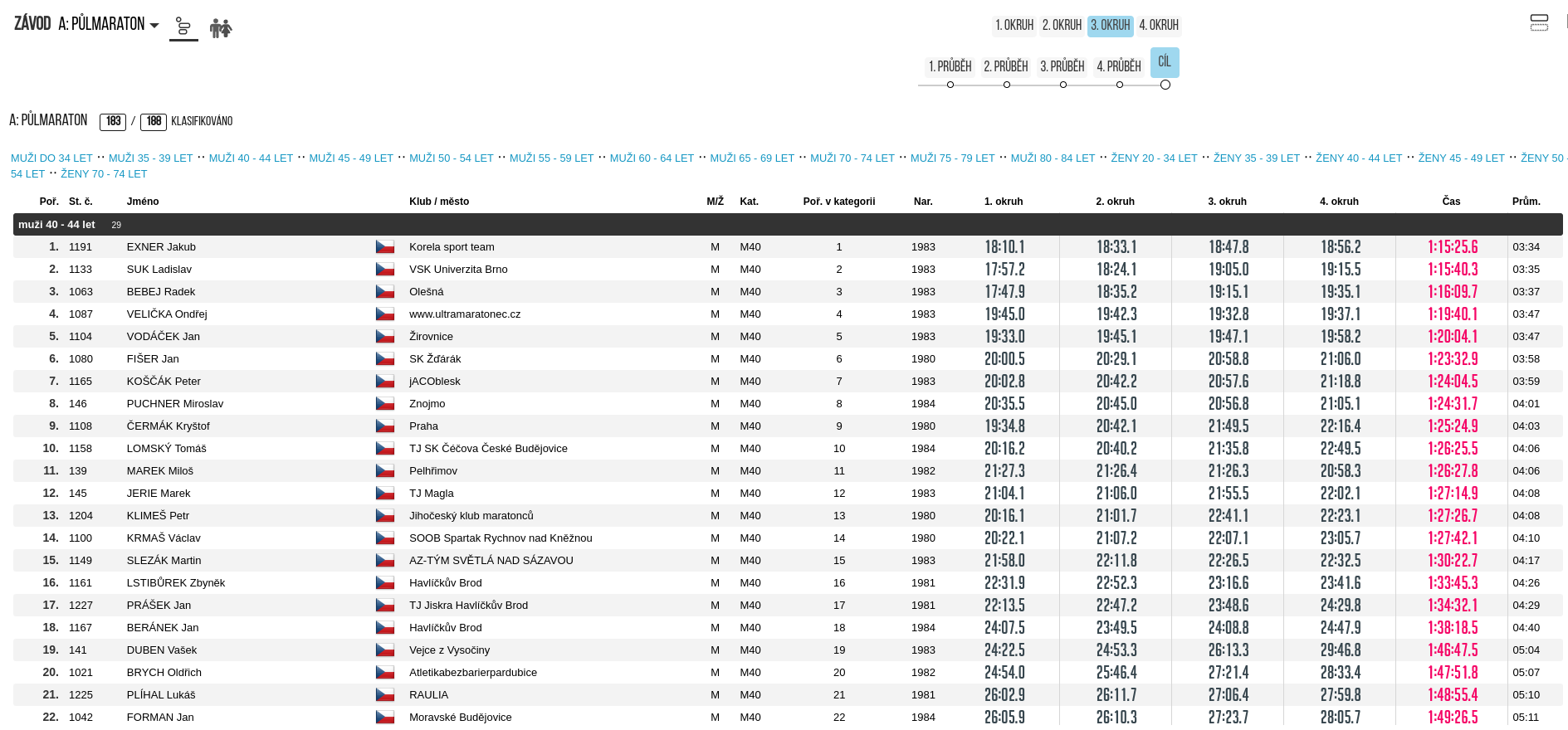The width and height of the screenshot is (1568, 730).
Task: Click the 188 total count badge
Action: (154, 122)
